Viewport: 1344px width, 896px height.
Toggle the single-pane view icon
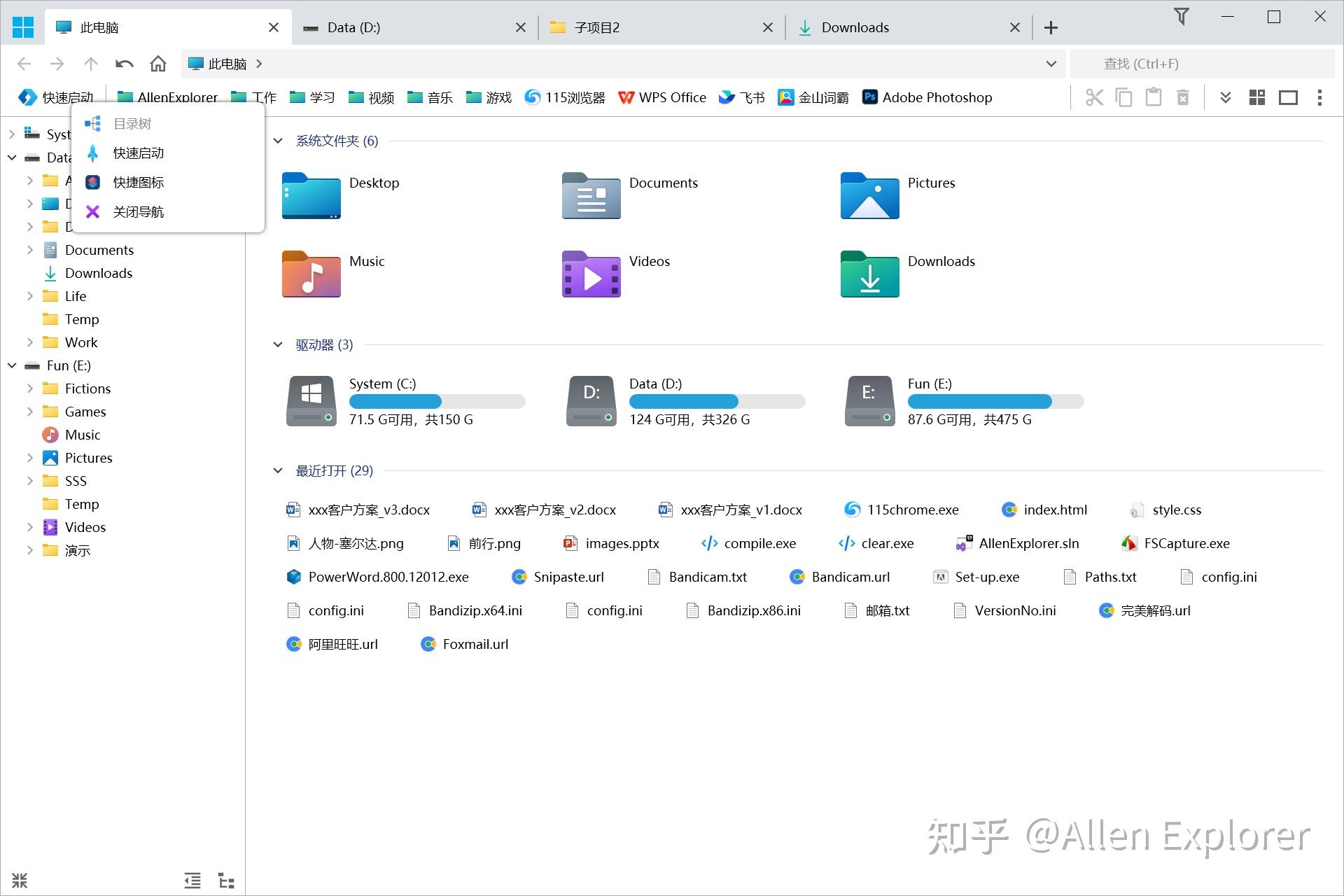(x=1289, y=97)
